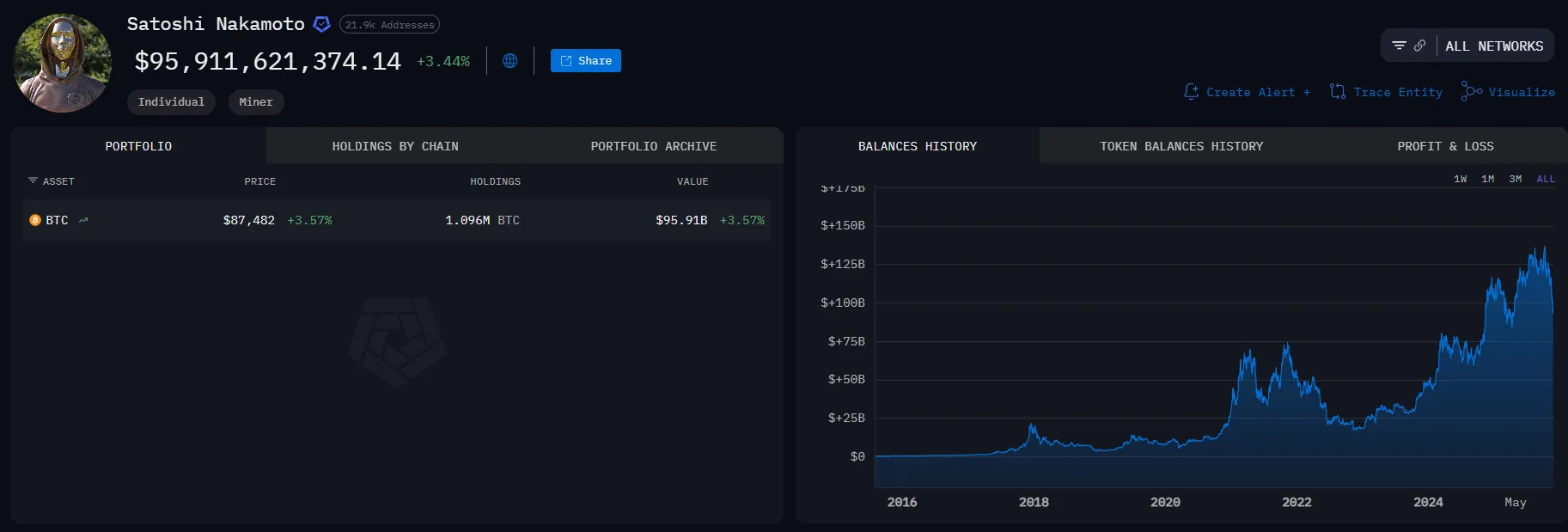Click Create Alert +
Screen dimensions: 1568x532
coord(1247,92)
